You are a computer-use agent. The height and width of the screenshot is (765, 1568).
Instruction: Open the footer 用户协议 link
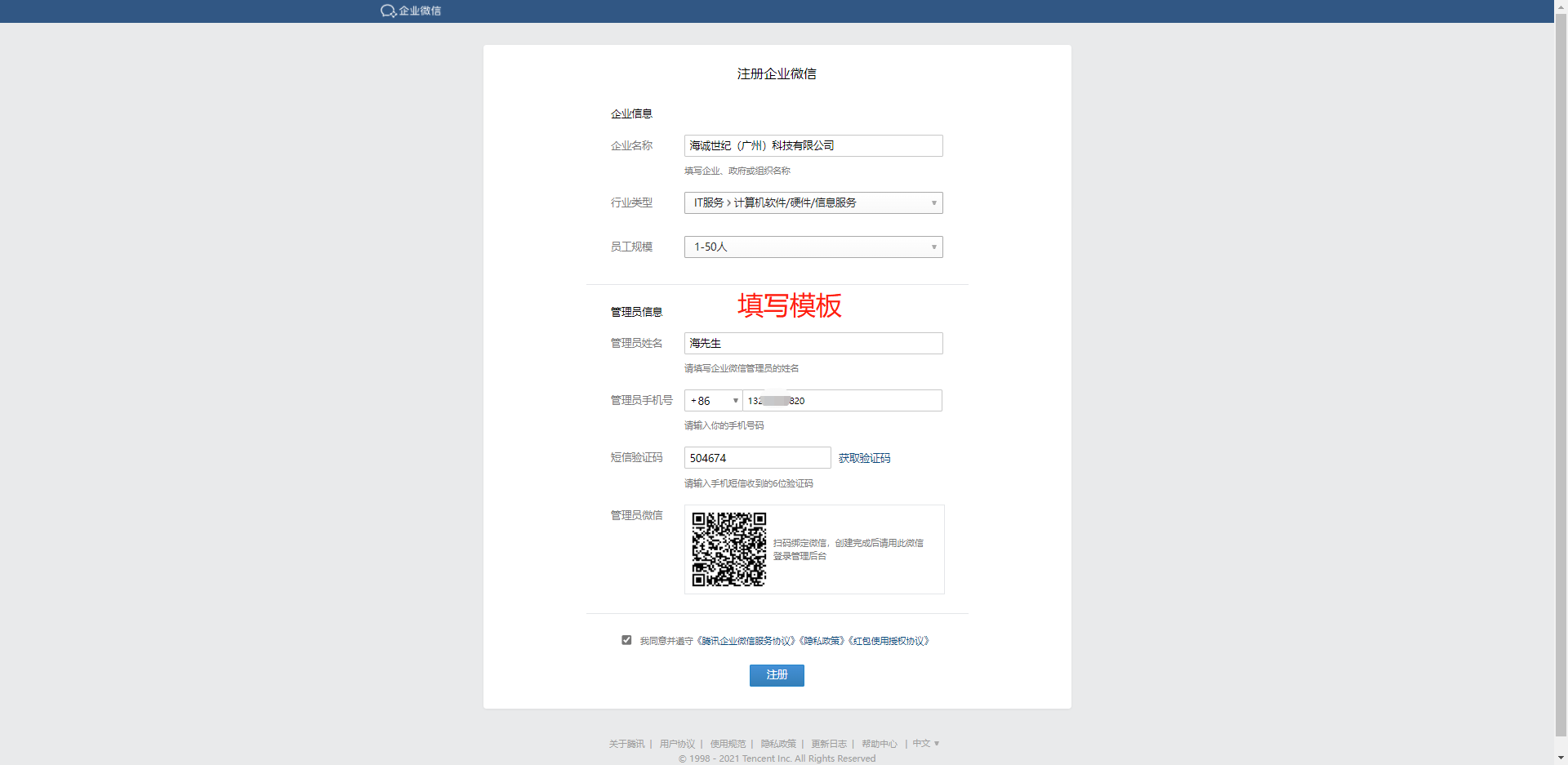click(x=677, y=744)
